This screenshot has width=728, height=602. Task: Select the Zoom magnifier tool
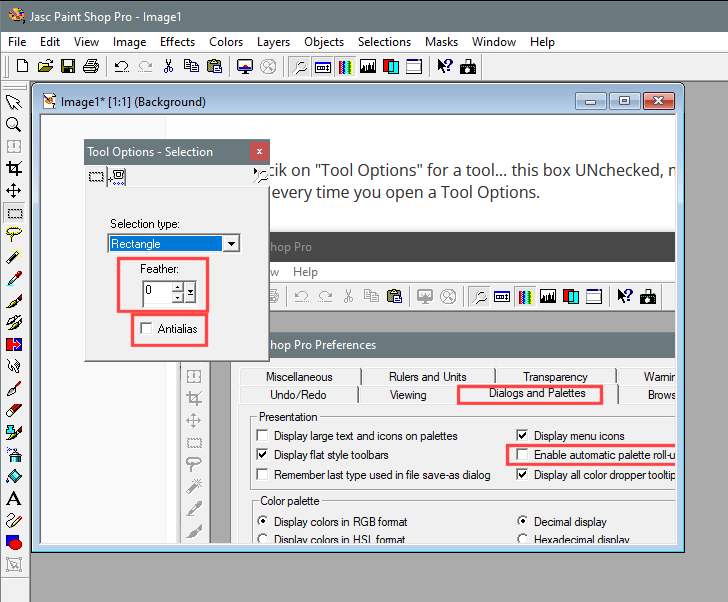[x=14, y=124]
